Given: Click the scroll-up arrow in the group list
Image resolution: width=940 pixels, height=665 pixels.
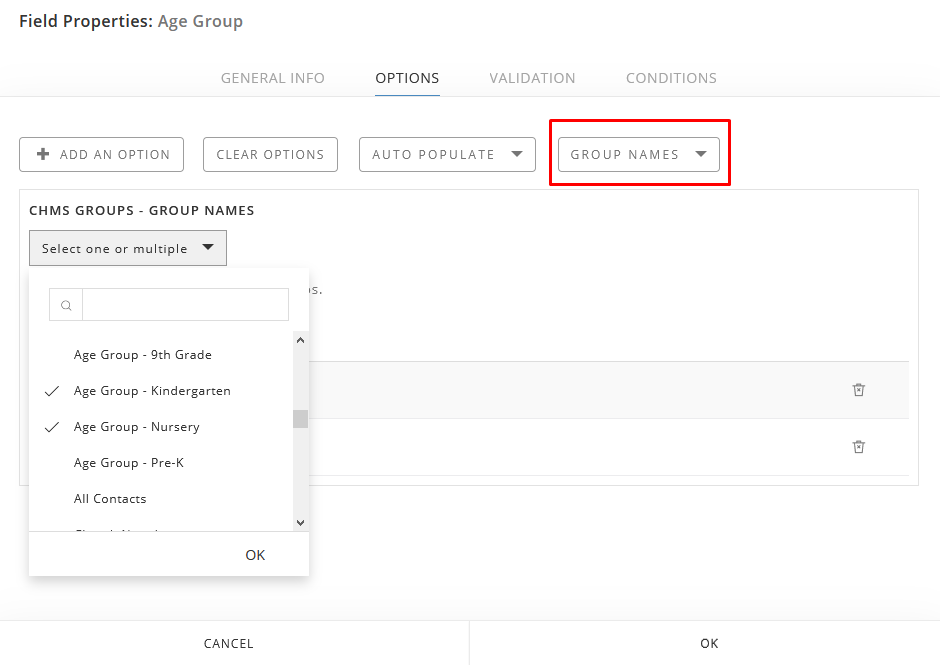Looking at the screenshot, I should tap(300, 340).
